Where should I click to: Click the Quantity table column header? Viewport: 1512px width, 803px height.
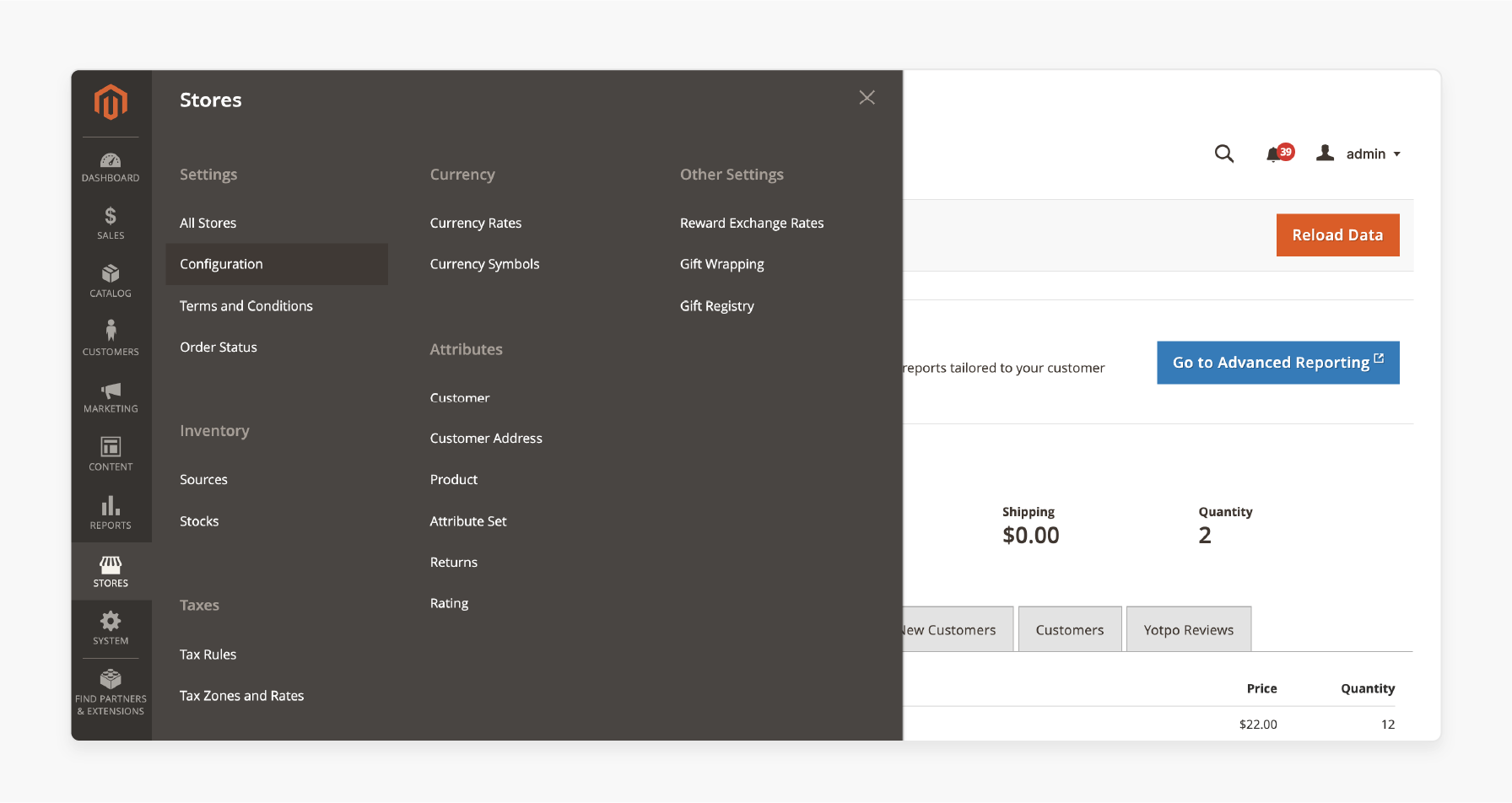[x=1368, y=688]
